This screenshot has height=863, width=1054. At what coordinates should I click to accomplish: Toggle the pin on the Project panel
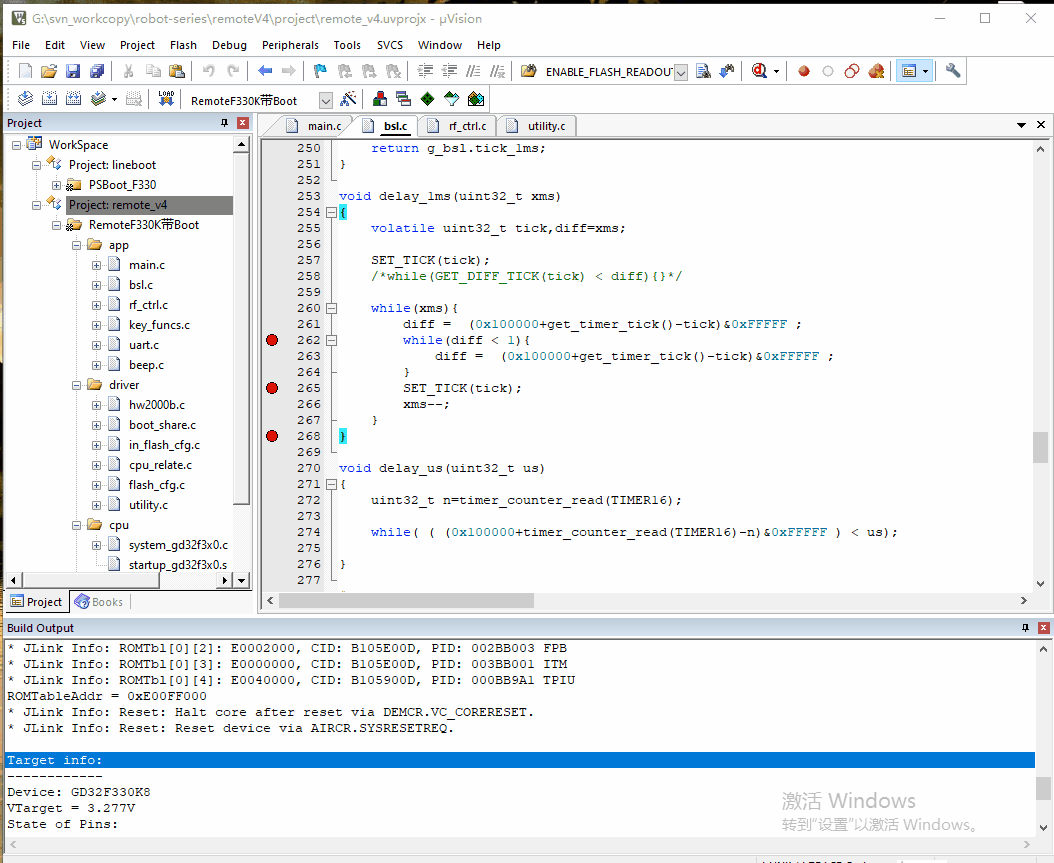pos(225,123)
